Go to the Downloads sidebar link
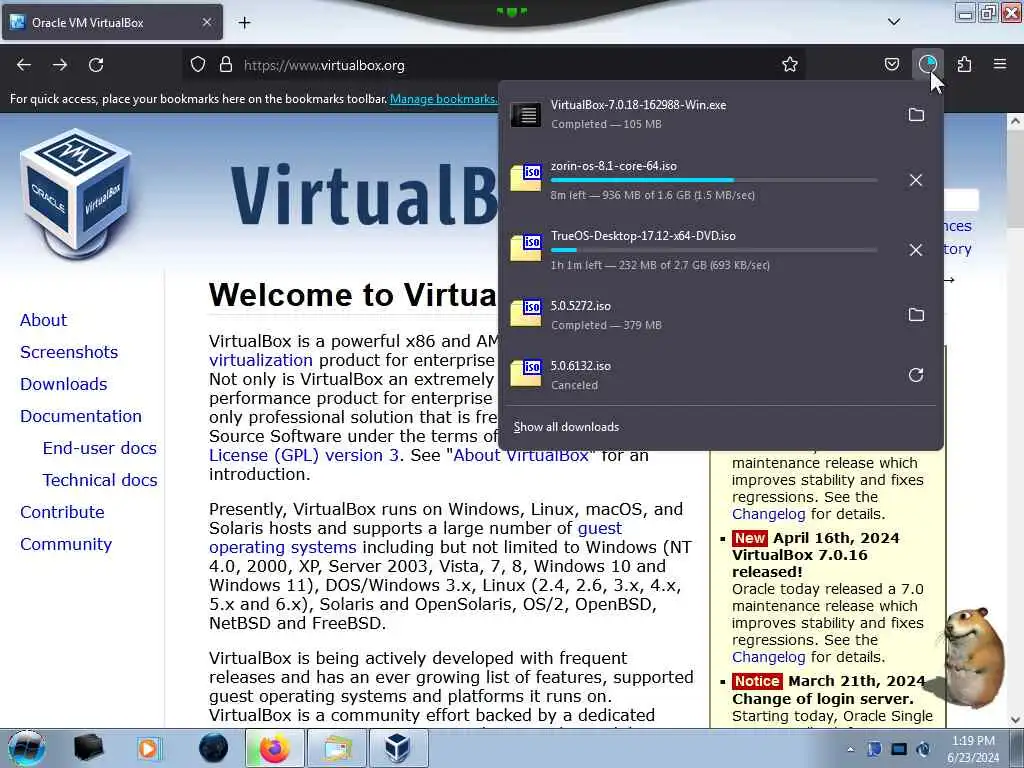Image resolution: width=1024 pixels, height=768 pixels. (x=63, y=384)
